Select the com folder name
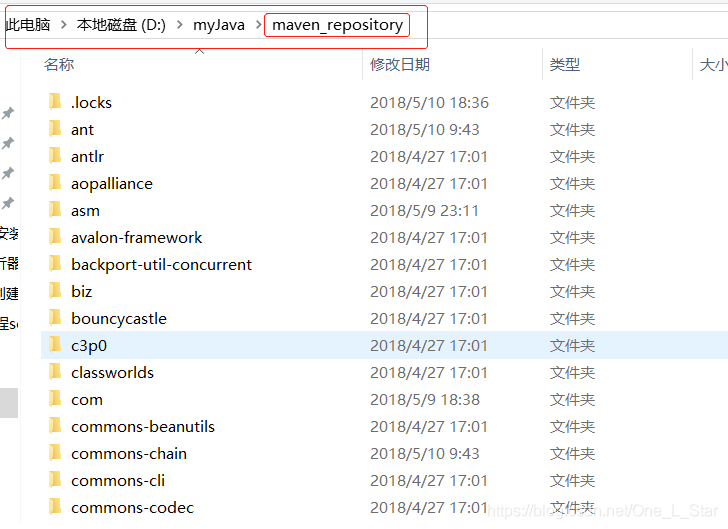This screenshot has width=728, height=529. pos(87,400)
